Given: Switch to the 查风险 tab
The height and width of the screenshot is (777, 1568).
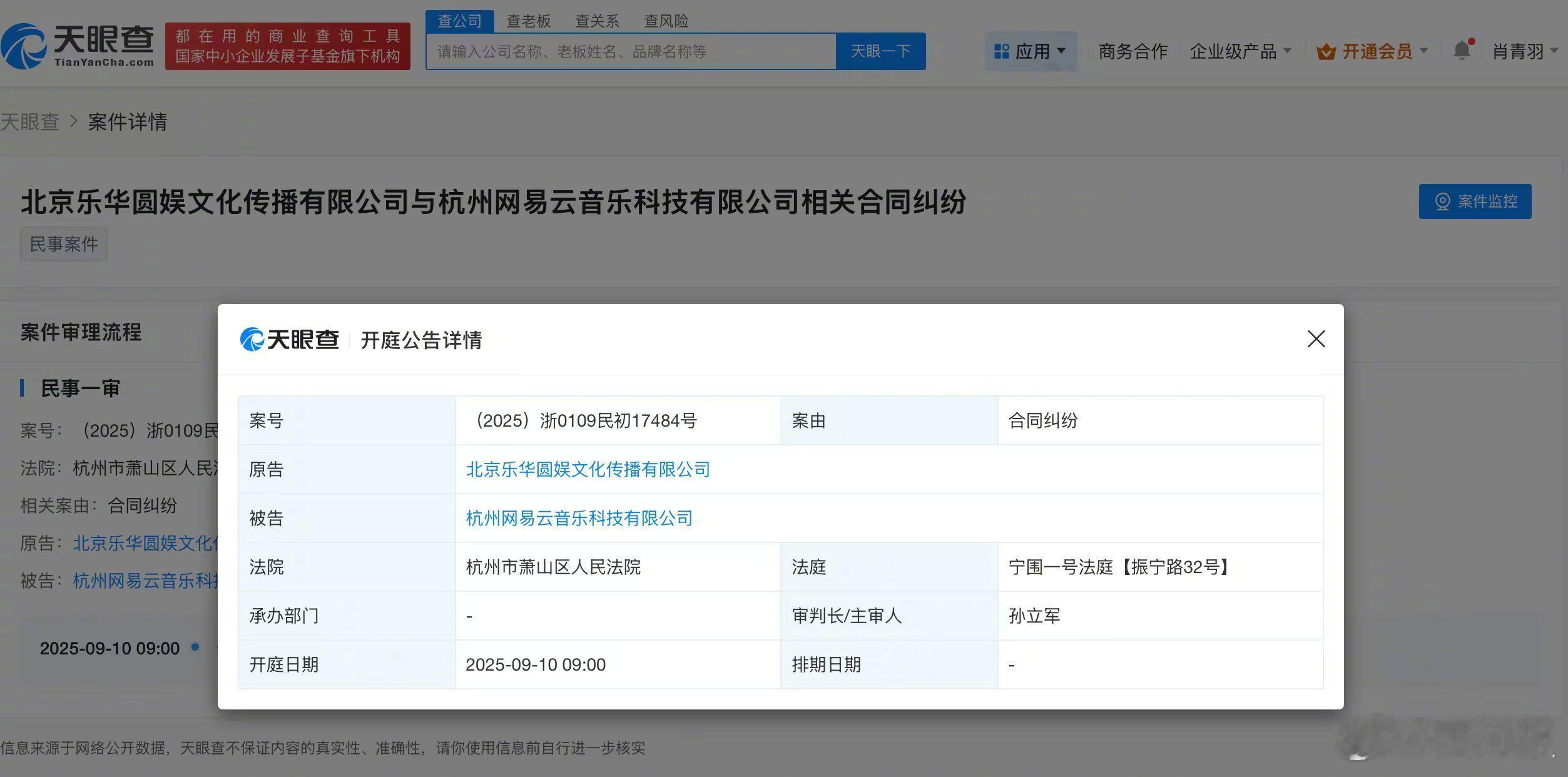Looking at the screenshot, I should point(666,21).
